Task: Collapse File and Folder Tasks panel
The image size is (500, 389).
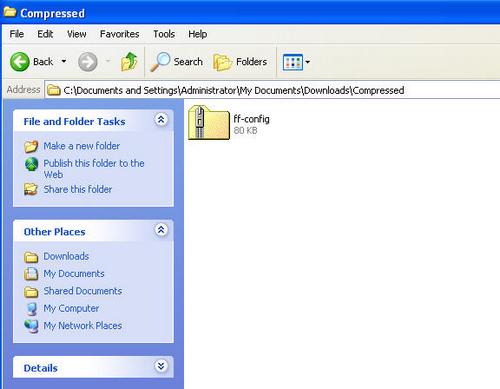Action: [x=161, y=120]
